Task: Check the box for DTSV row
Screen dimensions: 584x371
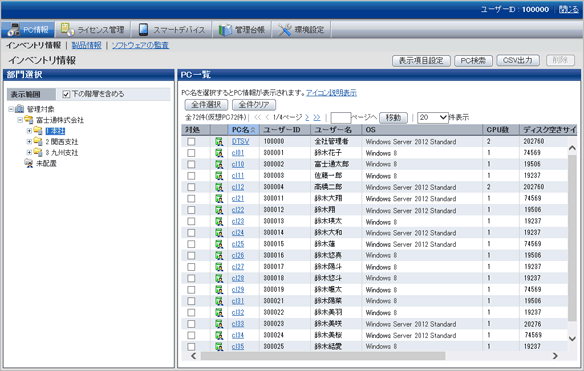Action: point(191,142)
